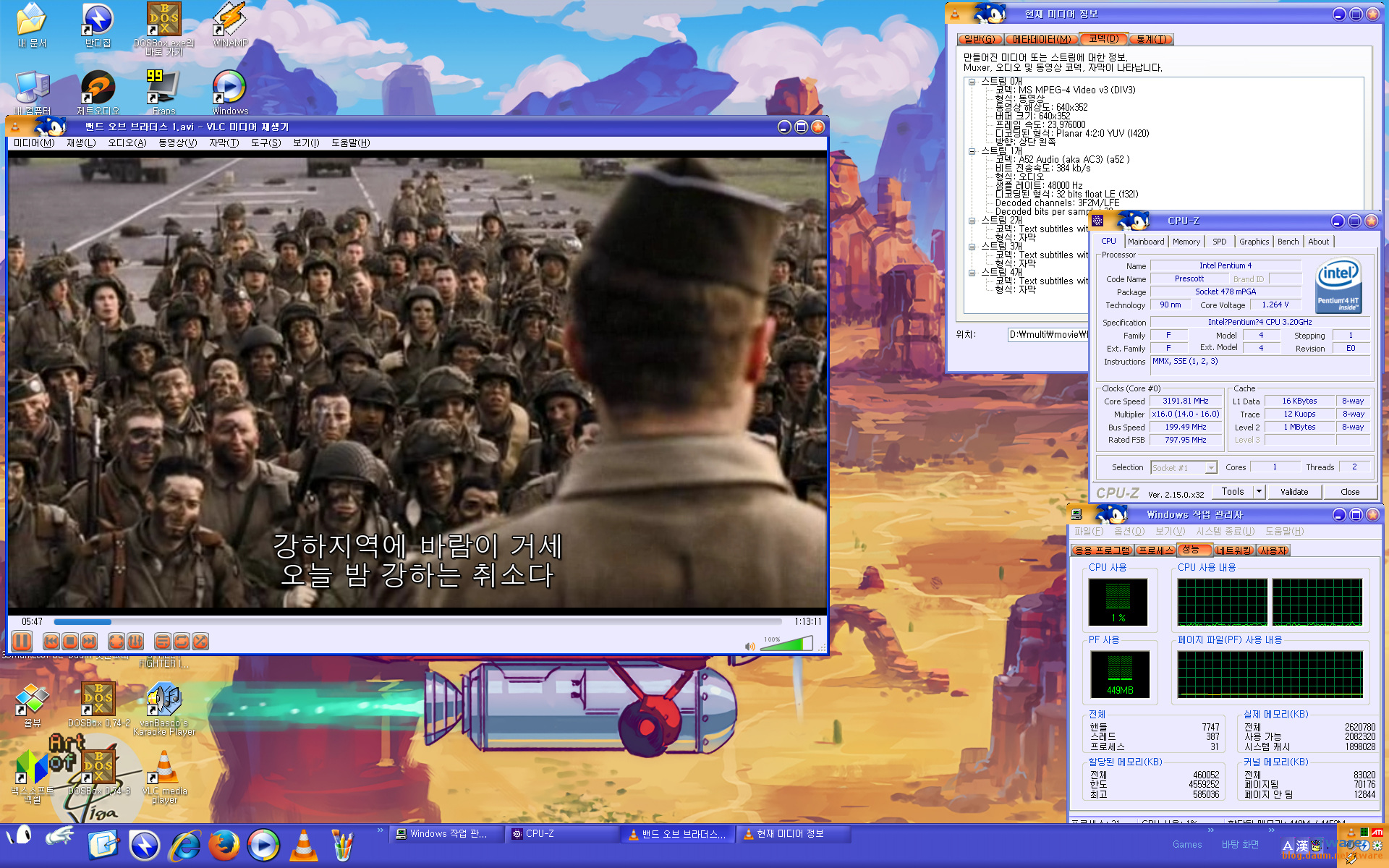Switch to 통계(T) tab in media info

(x=1151, y=39)
